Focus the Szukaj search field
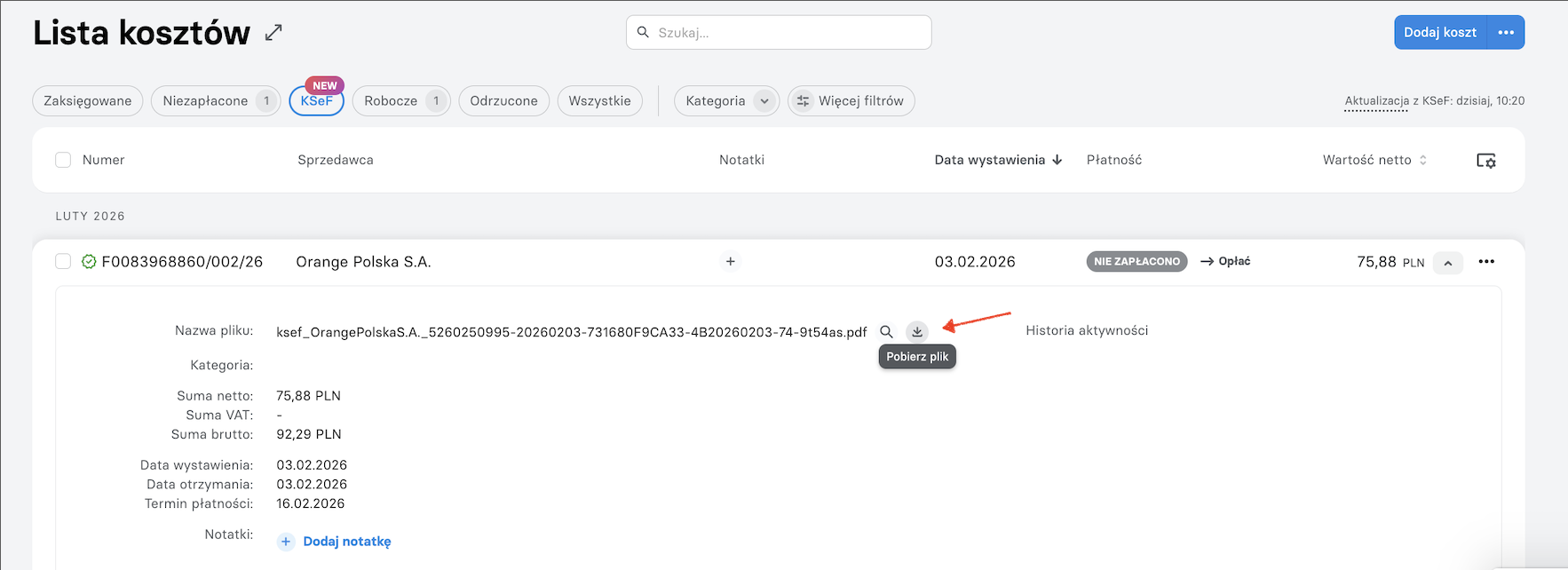 (x=779, y=32)
